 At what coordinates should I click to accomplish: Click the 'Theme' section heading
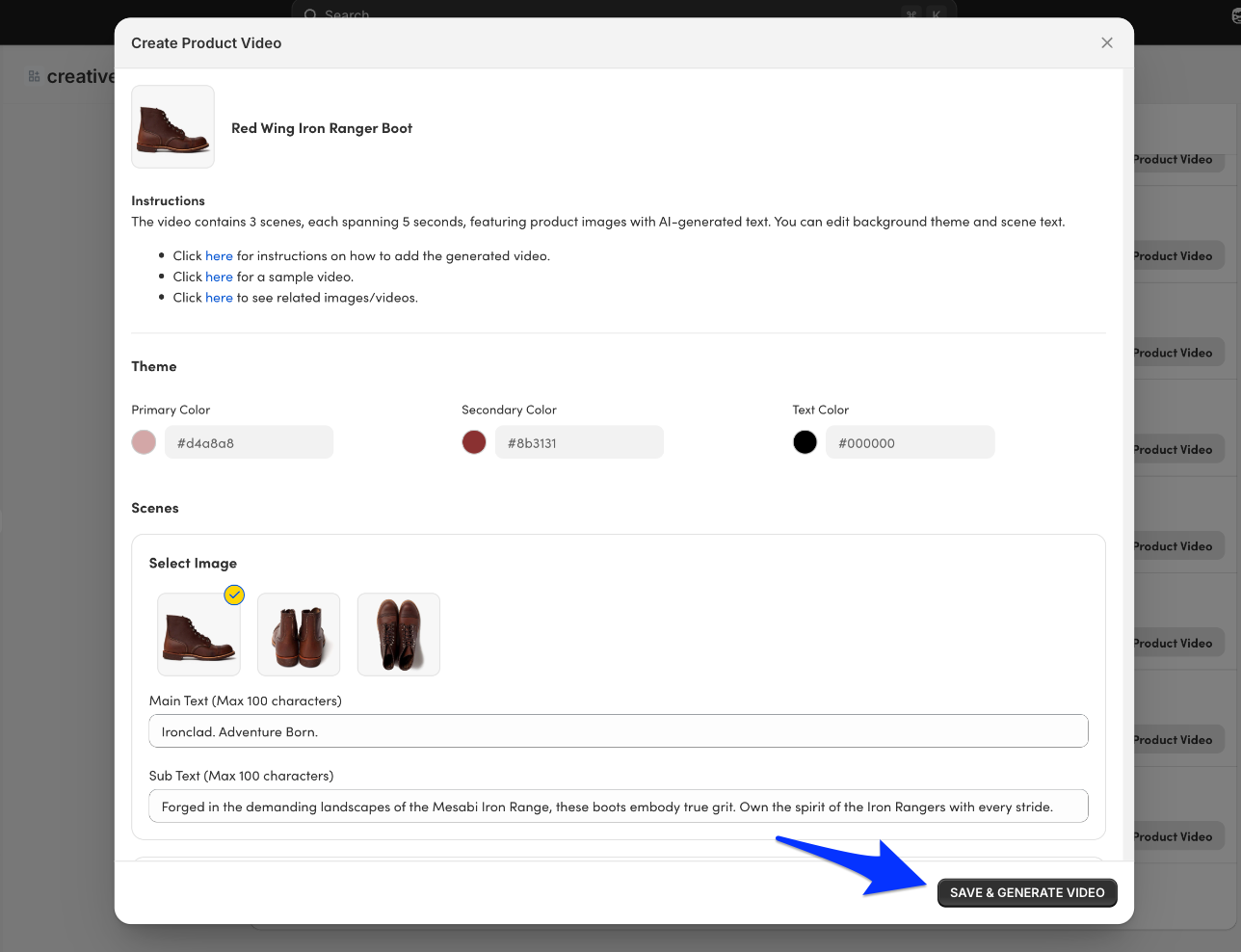pyautogui.click(x=154, y=366)
